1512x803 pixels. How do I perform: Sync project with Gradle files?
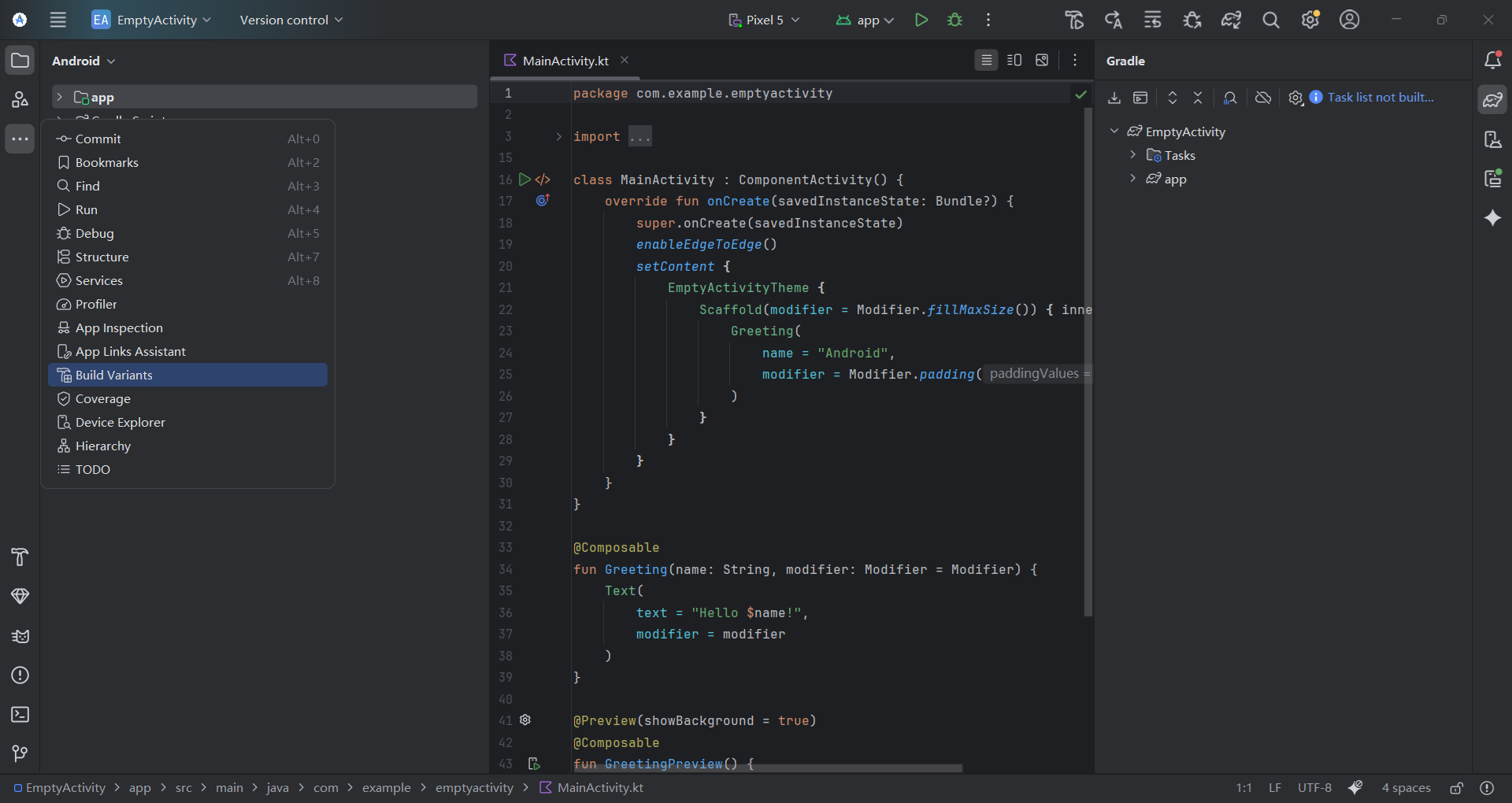click(1231, 20)
